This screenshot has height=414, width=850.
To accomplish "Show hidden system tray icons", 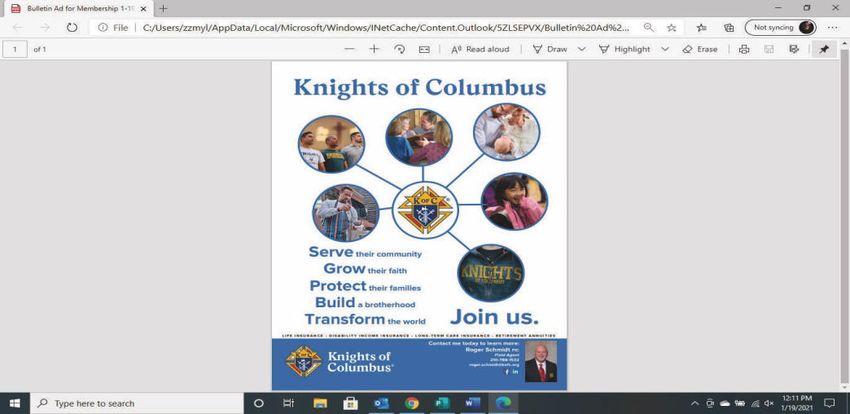I will coord(695,403).
